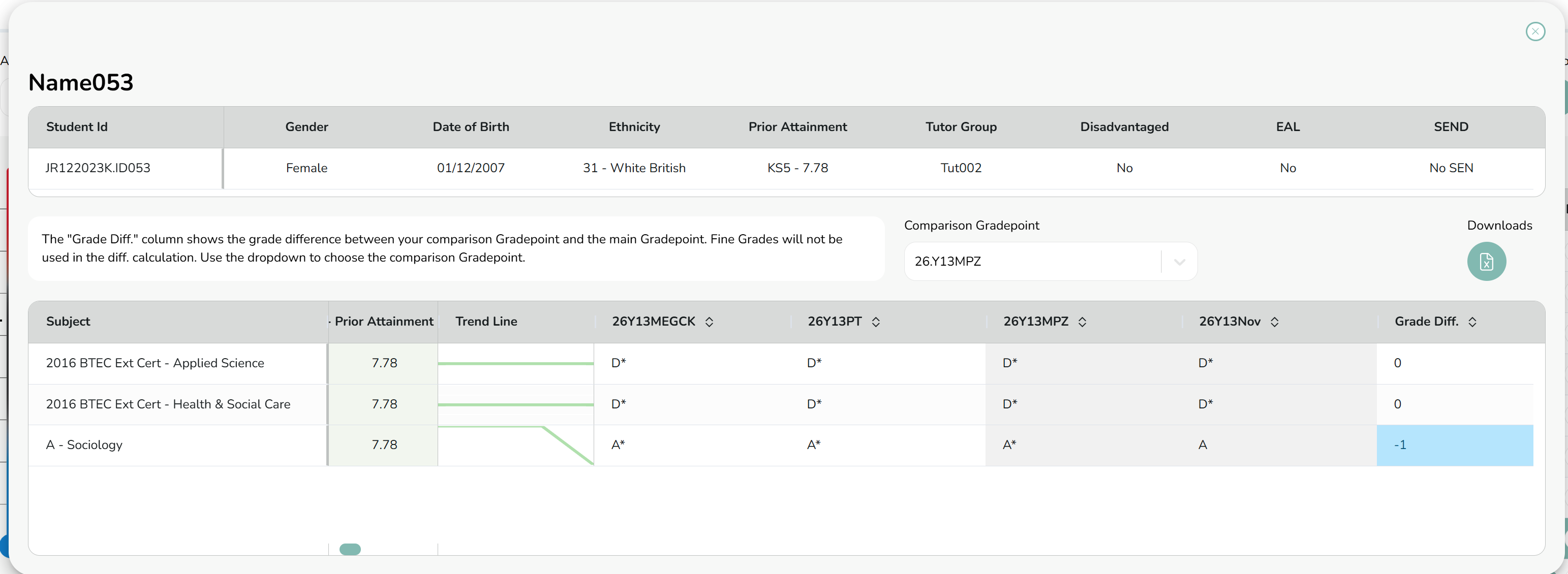Click the Health & Social Care grade diff 0
Screen dimensions: 1568x574
1398,404
